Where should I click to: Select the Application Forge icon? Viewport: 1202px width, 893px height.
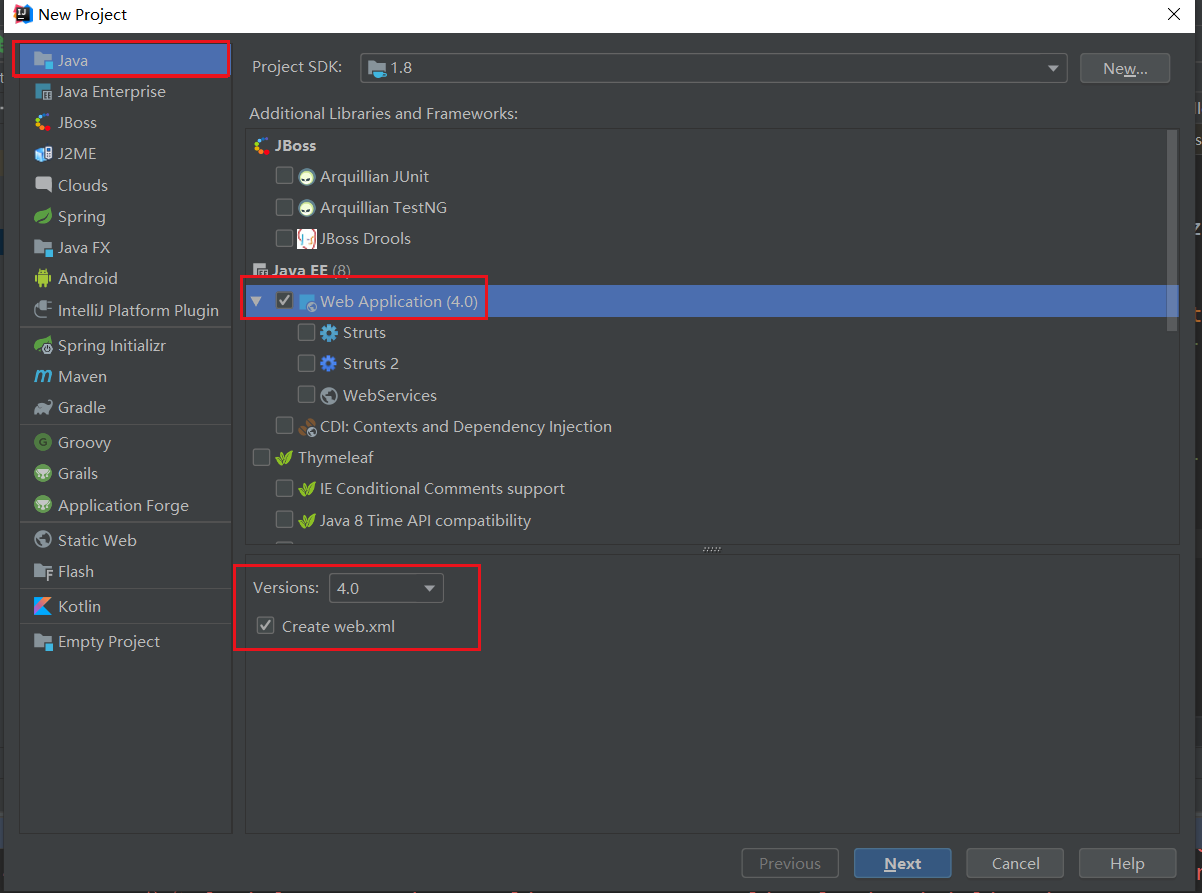point(43,505)
